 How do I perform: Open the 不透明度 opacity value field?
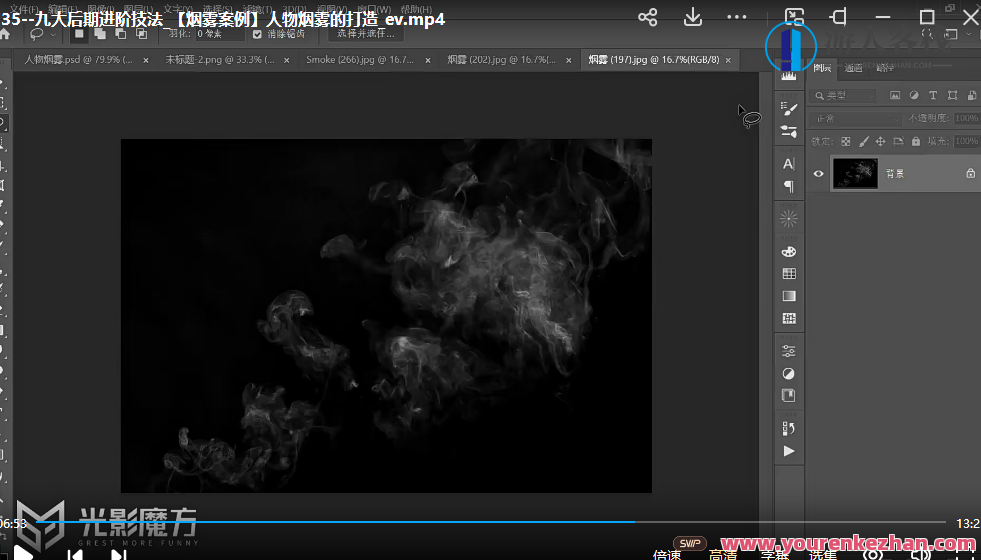pyautogui.click(x=967, y=118)
